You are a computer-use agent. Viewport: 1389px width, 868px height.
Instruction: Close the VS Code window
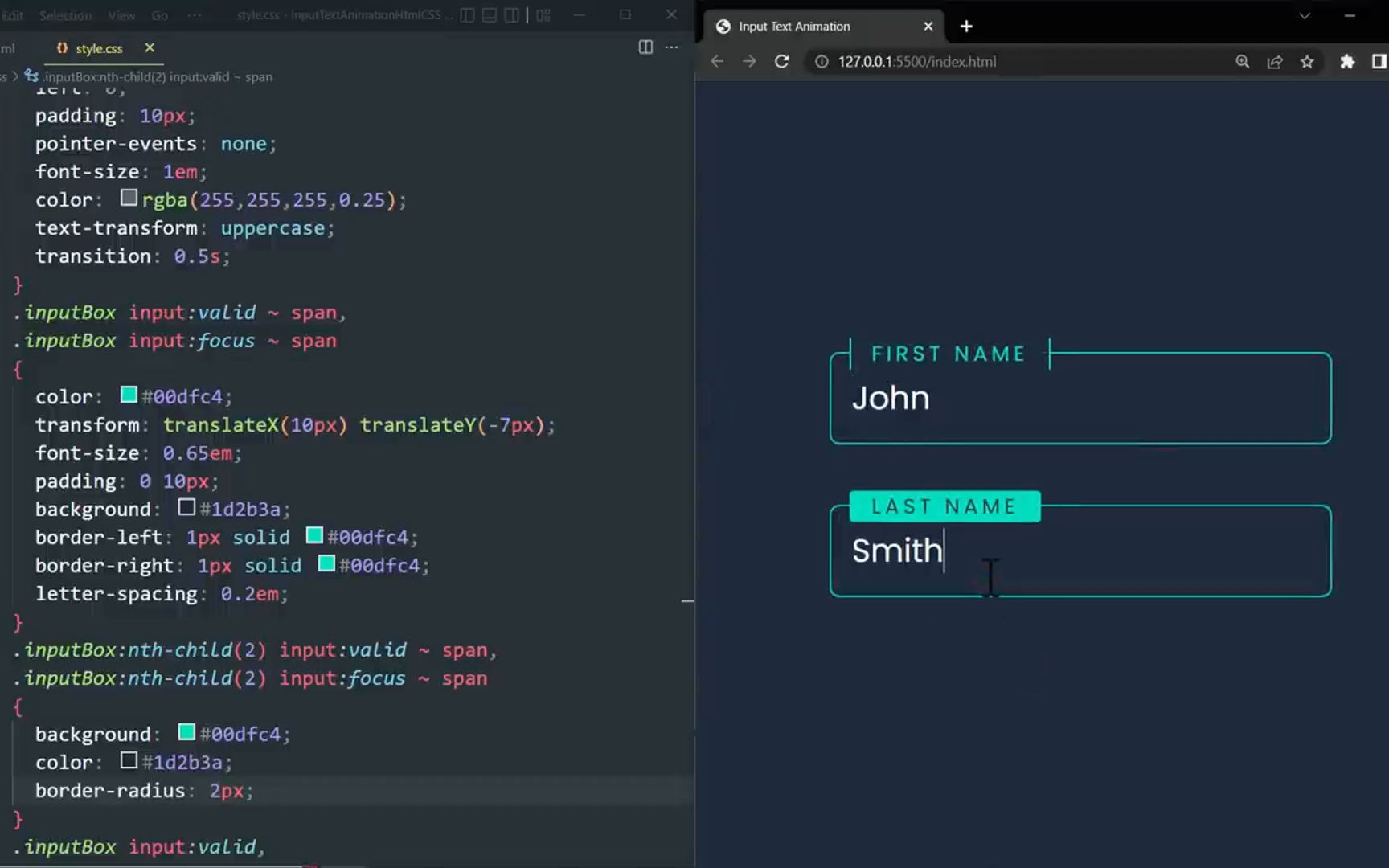(671, 14)
